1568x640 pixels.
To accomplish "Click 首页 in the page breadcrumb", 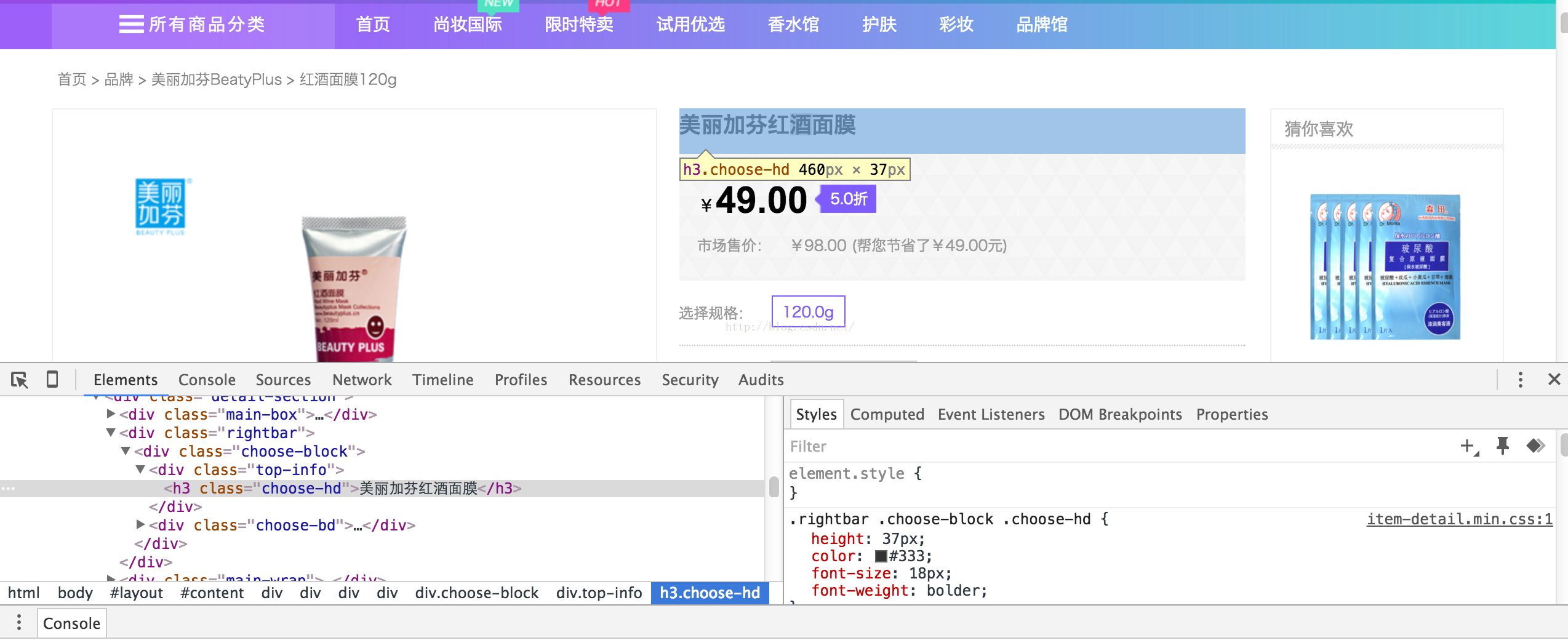I will (x=71, y=79).
